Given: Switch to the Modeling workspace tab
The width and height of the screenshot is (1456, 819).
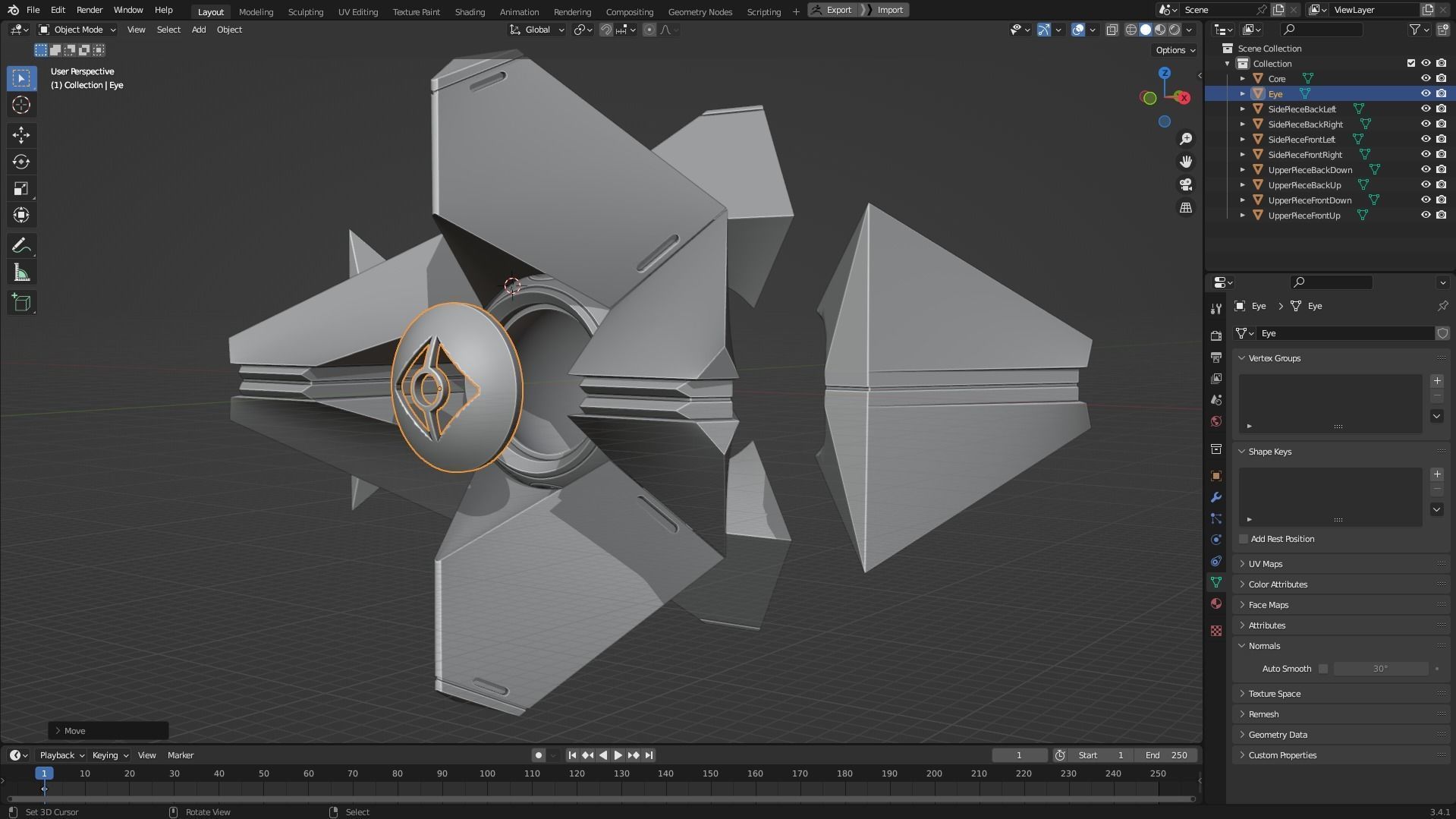Looking at the screenshot, I should pos(256,11).
